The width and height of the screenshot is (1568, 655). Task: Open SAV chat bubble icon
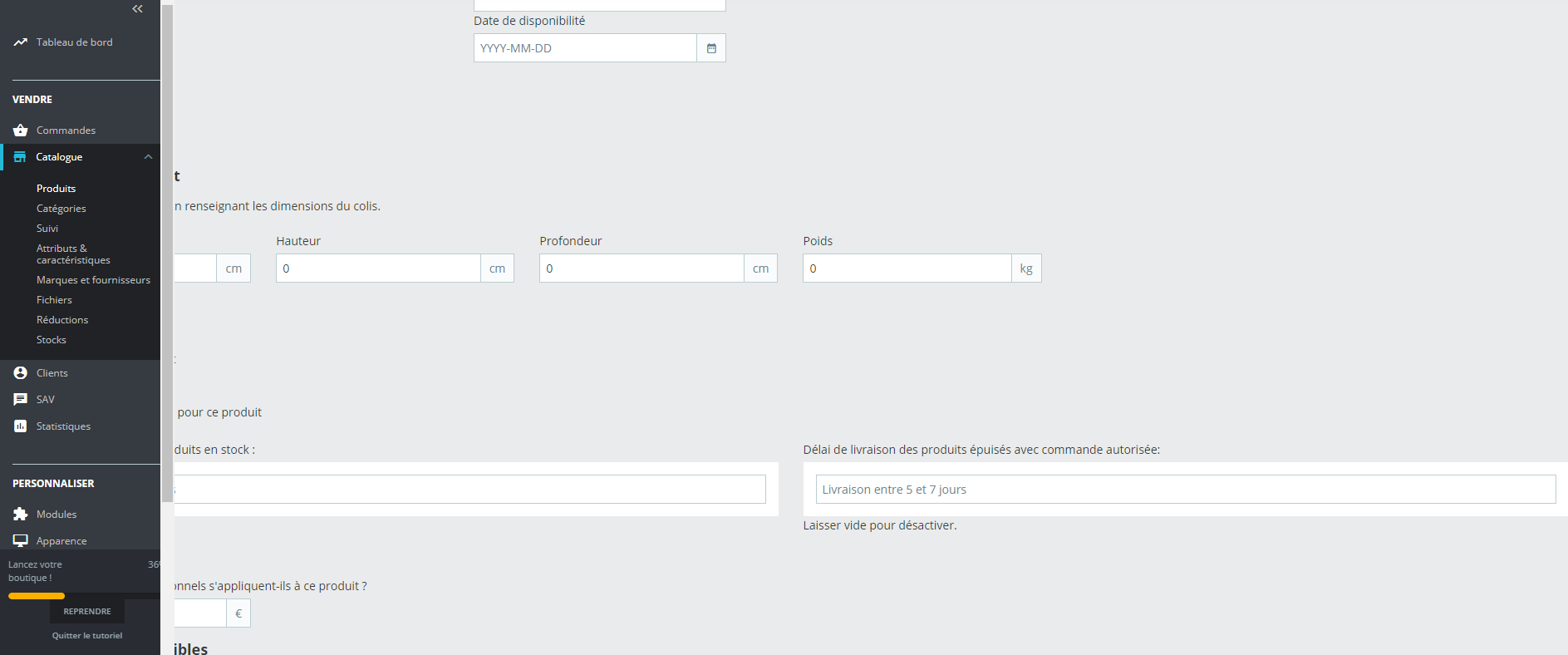[x=21, y=400]
